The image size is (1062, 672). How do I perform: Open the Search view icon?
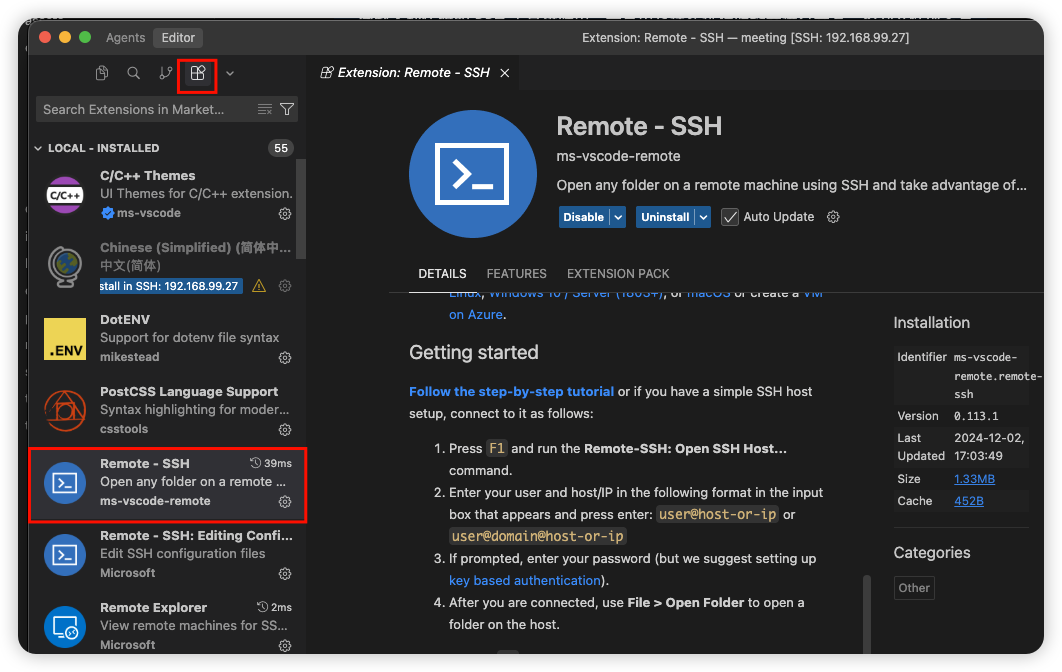pyautogui.click(x=133, y=73)
